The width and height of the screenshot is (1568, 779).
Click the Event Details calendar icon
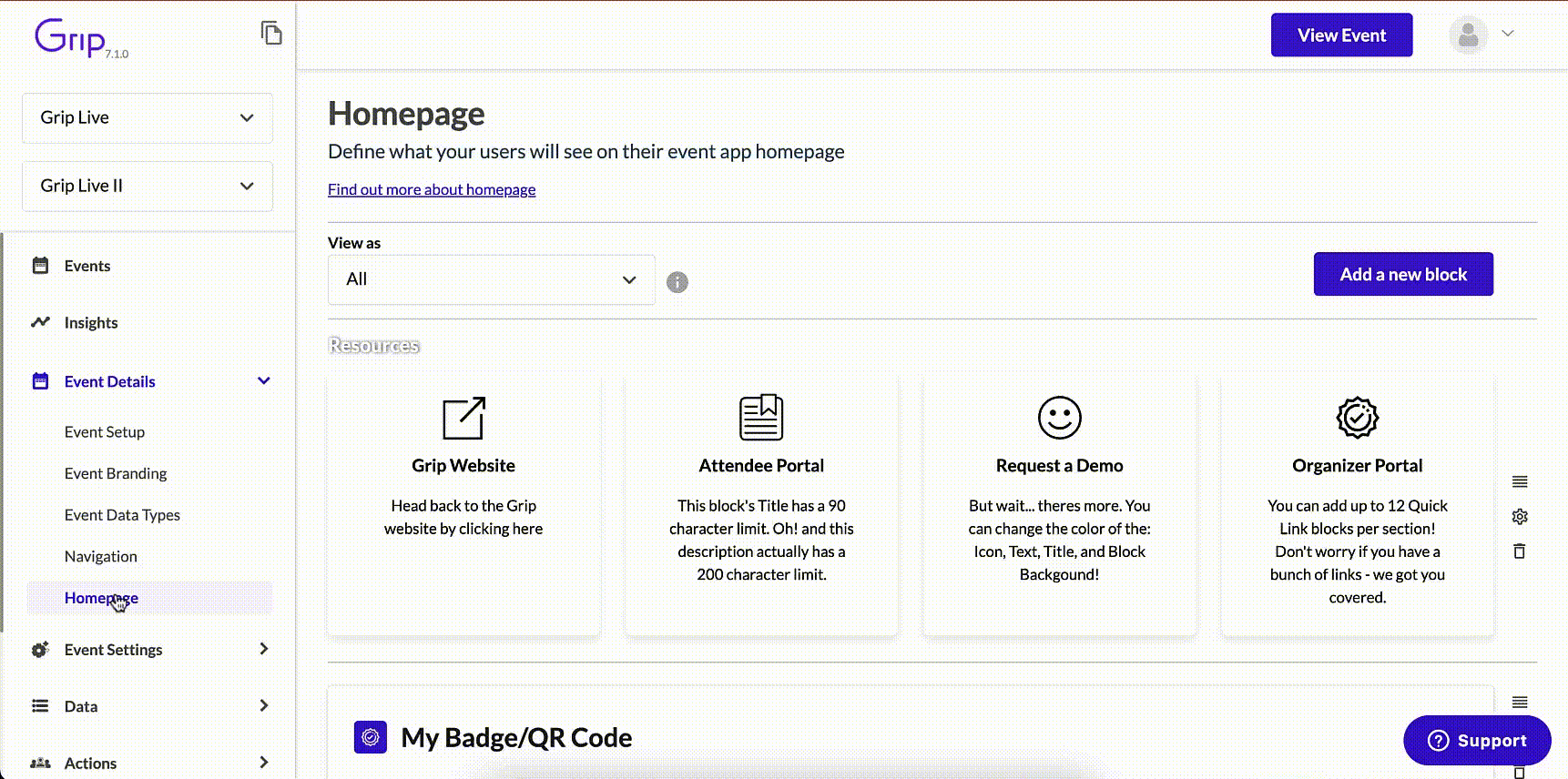(x=40, y=381)
